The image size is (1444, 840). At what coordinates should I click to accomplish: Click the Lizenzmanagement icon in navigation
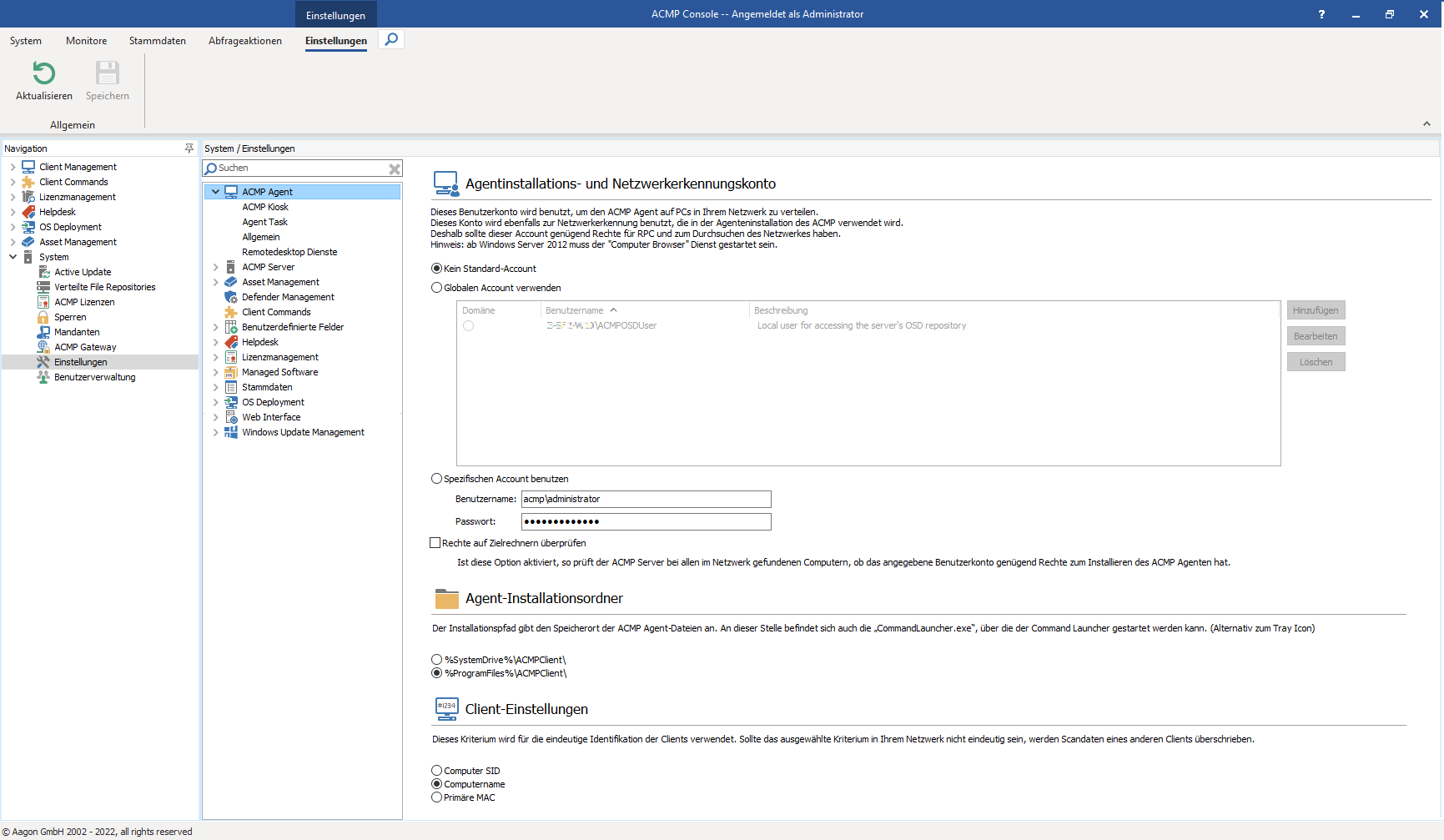click(28, 197)
